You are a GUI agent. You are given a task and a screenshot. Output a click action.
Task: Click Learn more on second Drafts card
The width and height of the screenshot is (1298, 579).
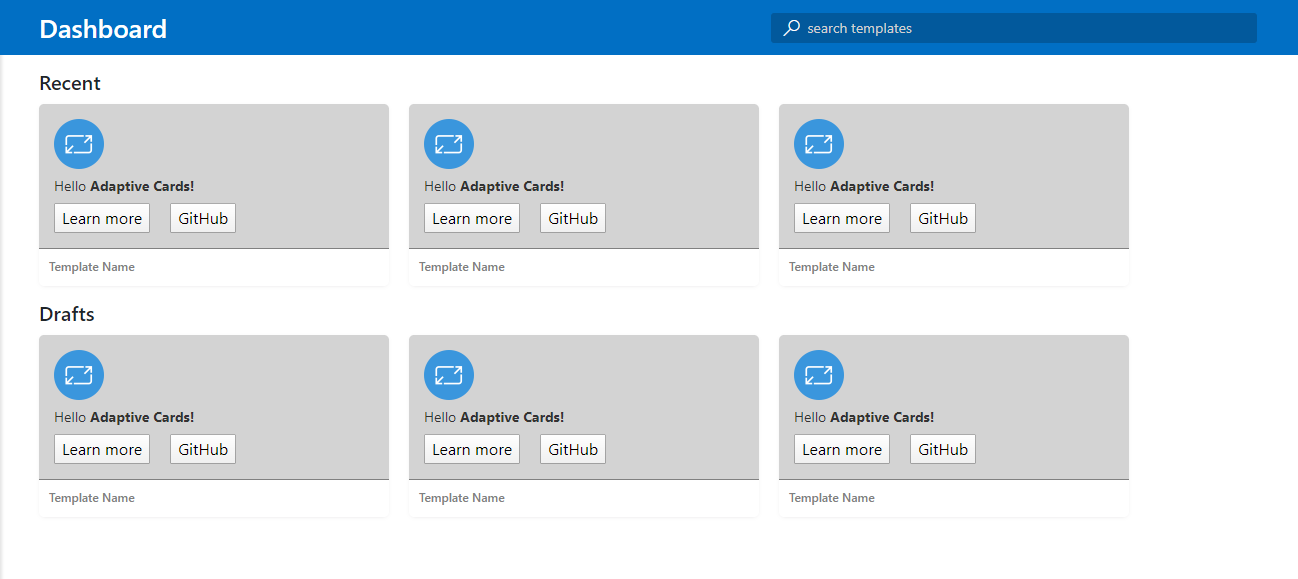coord(472,449)
